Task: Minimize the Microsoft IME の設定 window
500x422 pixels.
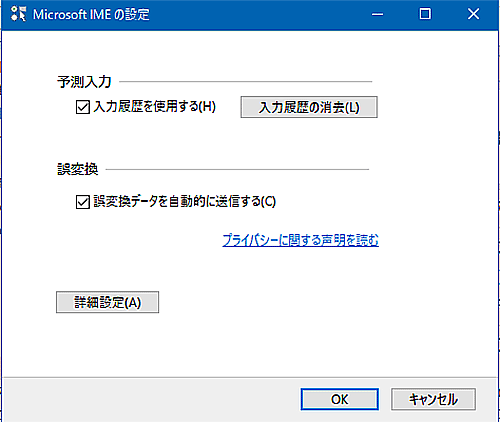Action: point(377,14)
